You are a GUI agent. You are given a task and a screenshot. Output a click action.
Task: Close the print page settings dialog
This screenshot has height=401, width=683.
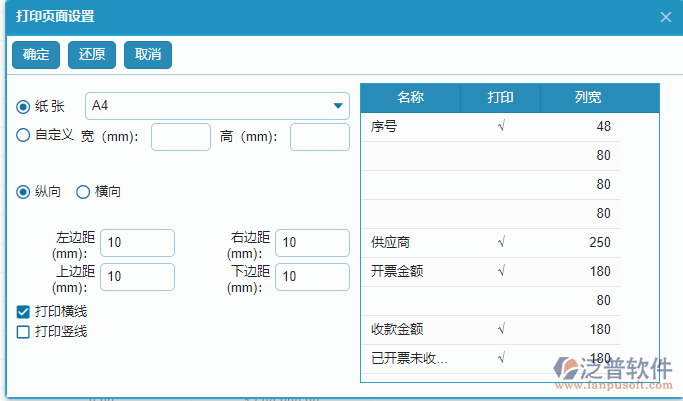point(666,17)
